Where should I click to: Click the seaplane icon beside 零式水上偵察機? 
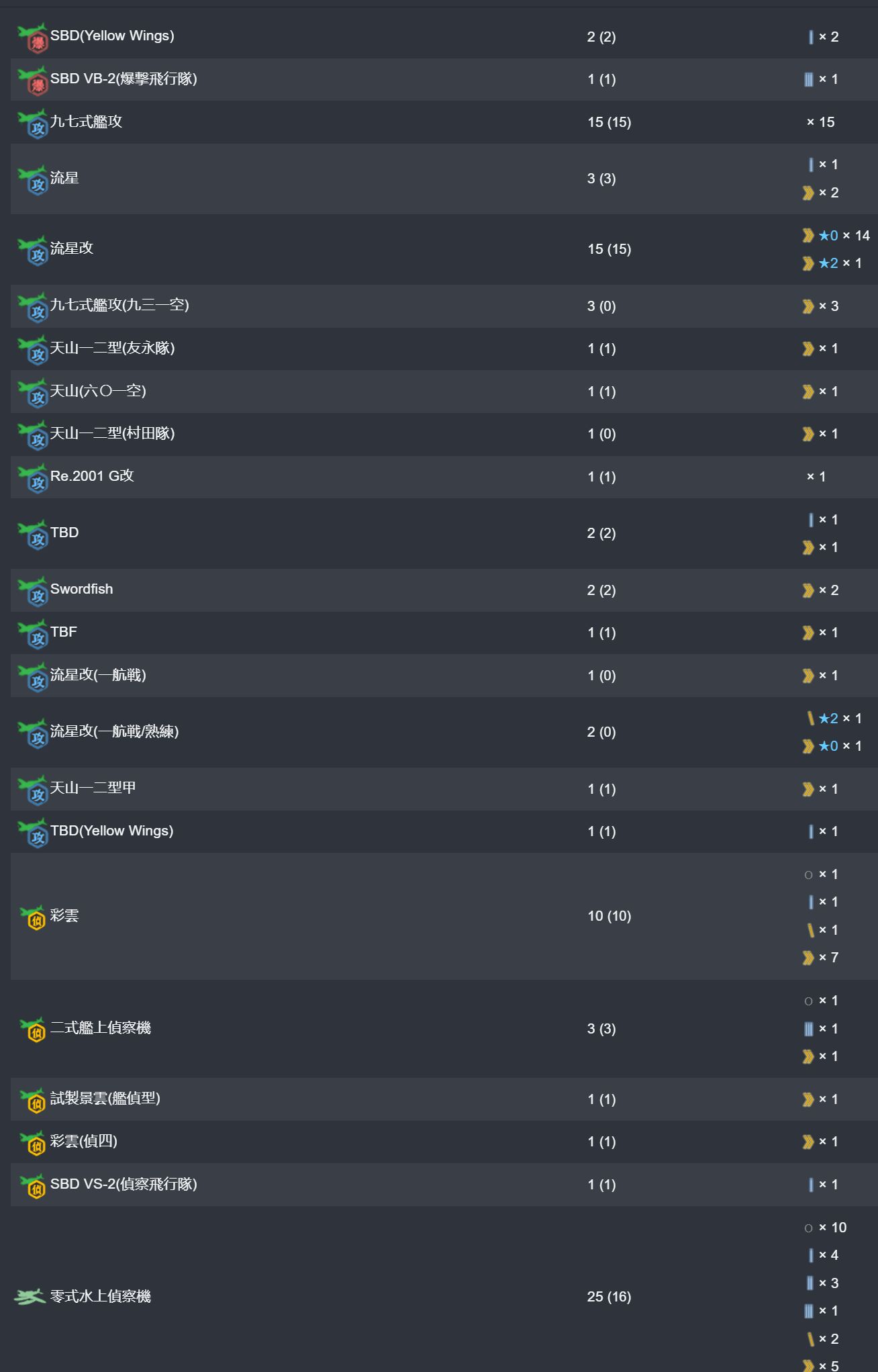(30, 1297)
